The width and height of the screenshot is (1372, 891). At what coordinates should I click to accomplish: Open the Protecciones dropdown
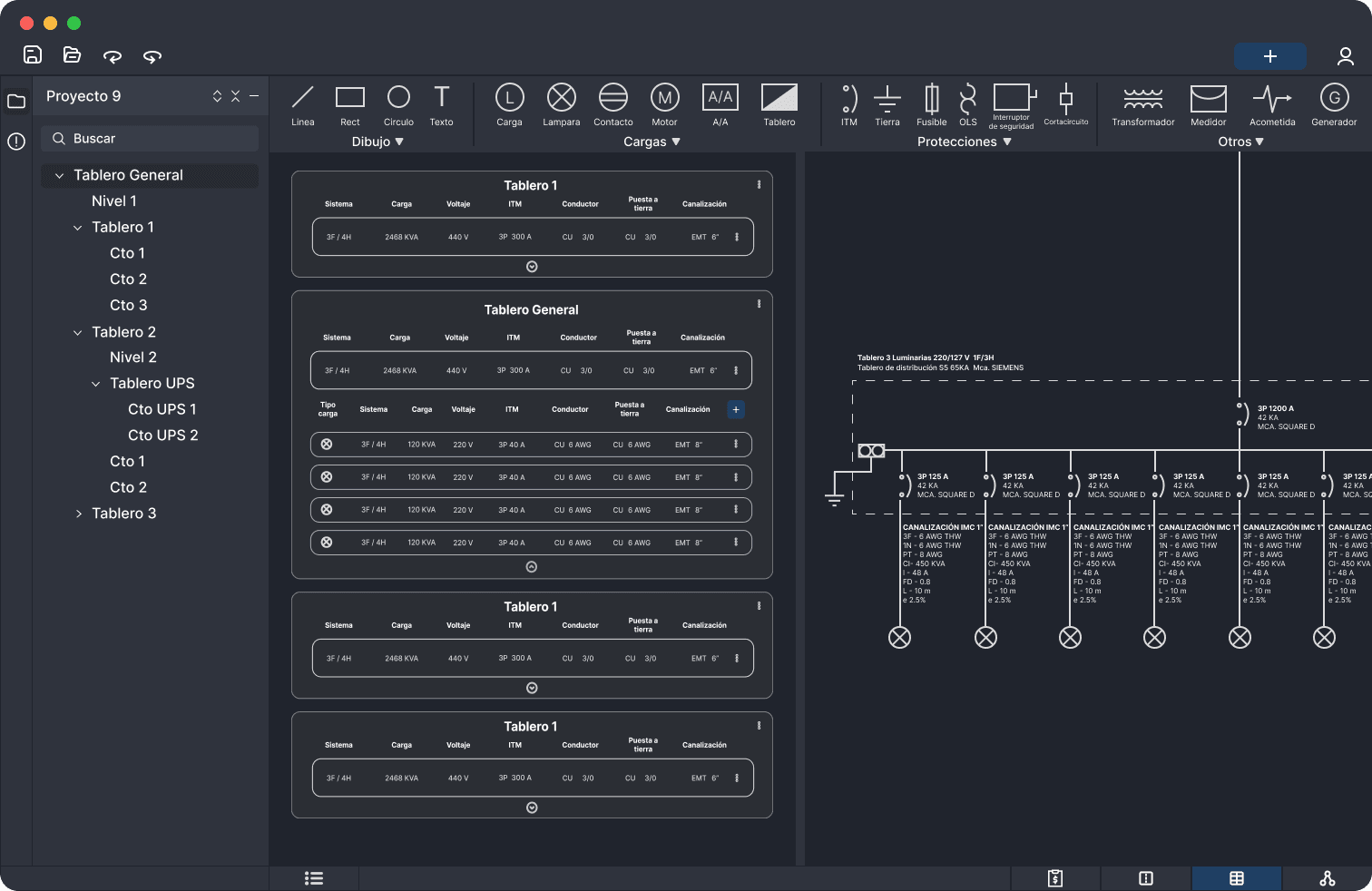point(964,142)
